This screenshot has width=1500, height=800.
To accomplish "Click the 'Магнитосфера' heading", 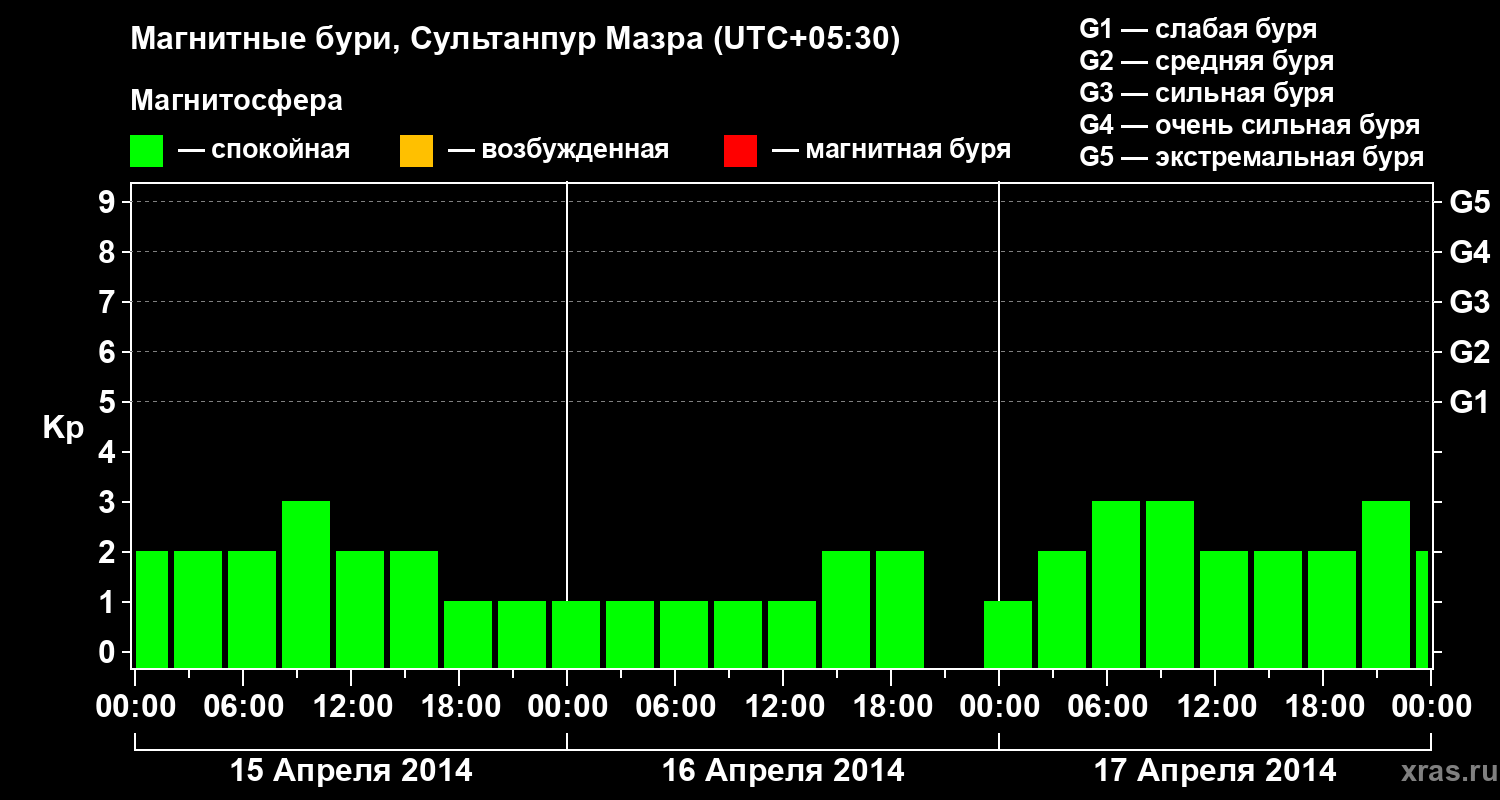I will 236,101.
